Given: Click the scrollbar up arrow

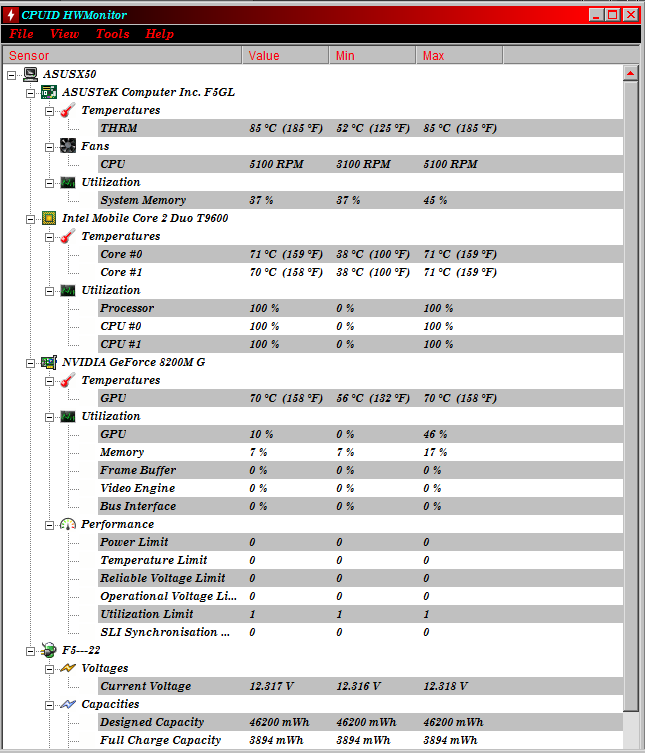Looking at the screenshot, I should (631, 73).
